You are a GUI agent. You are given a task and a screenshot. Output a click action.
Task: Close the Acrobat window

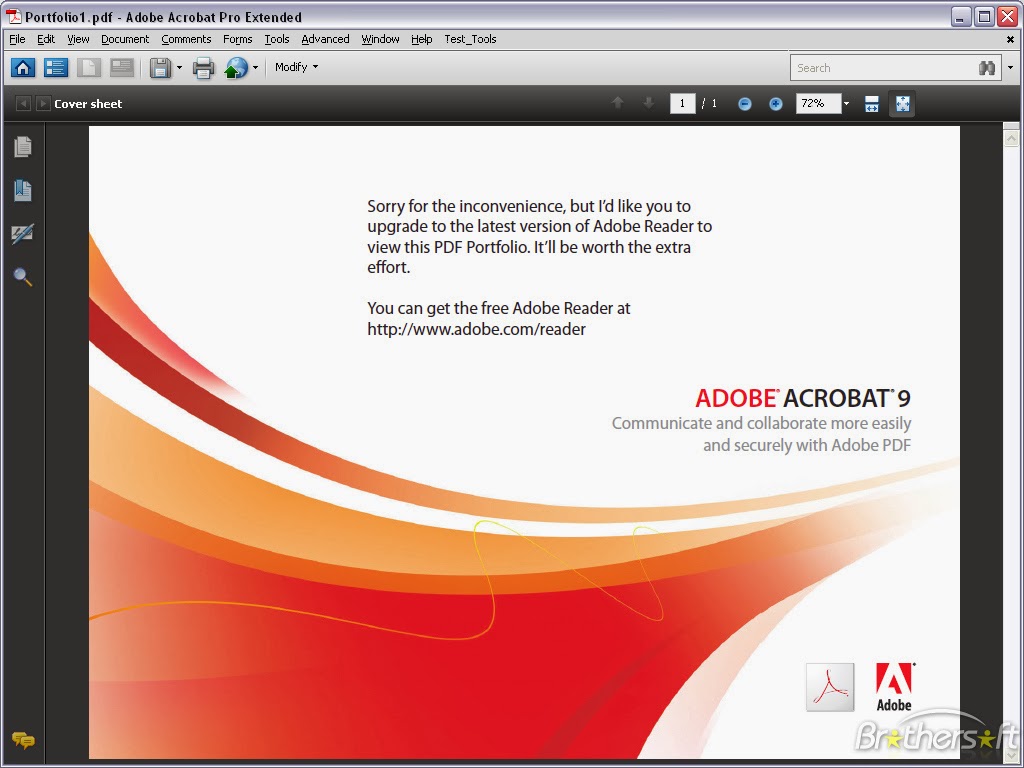tap(1008, 16)
